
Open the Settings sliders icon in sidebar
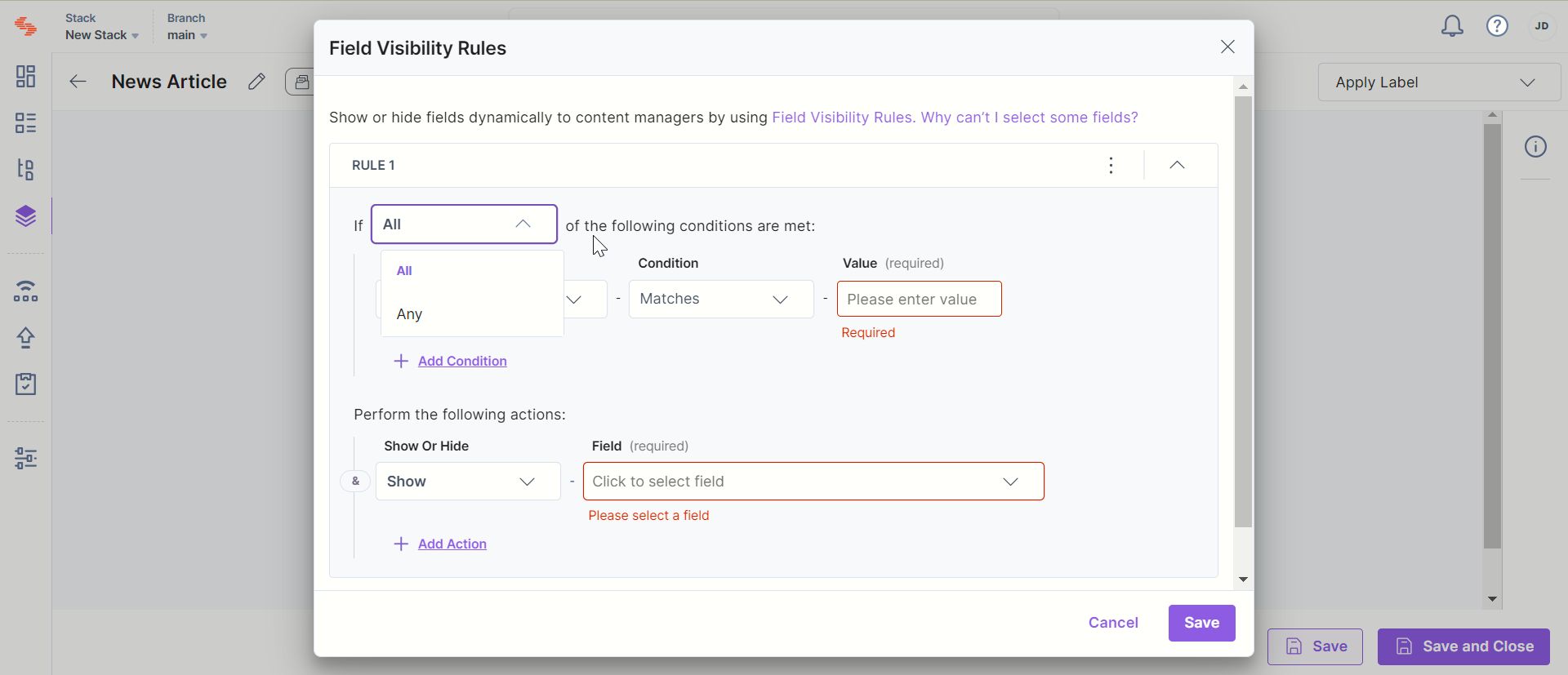point(25,459)
